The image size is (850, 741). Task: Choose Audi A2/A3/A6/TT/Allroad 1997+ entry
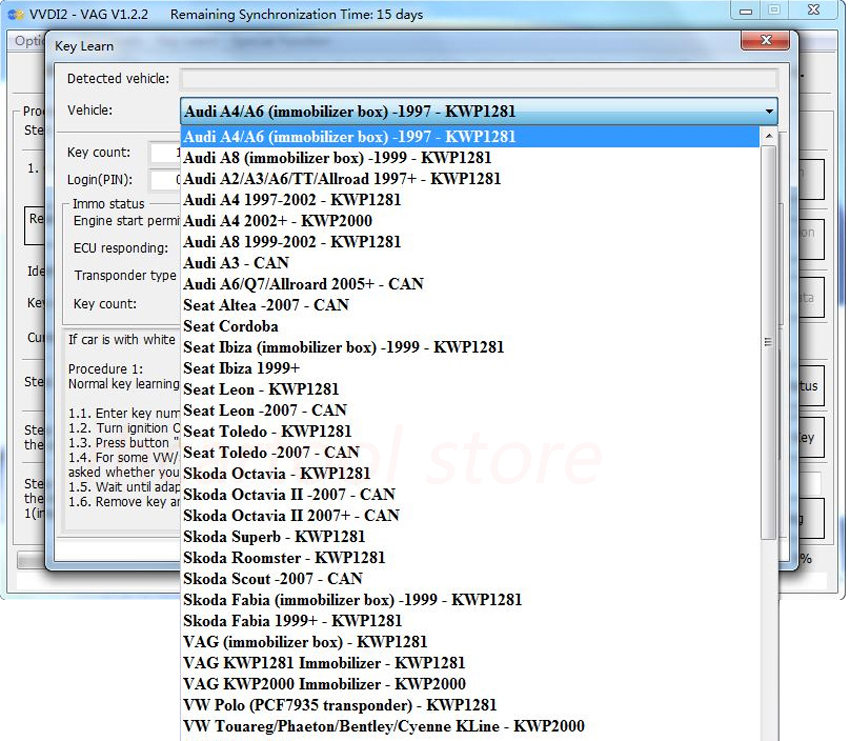[470, 179]
